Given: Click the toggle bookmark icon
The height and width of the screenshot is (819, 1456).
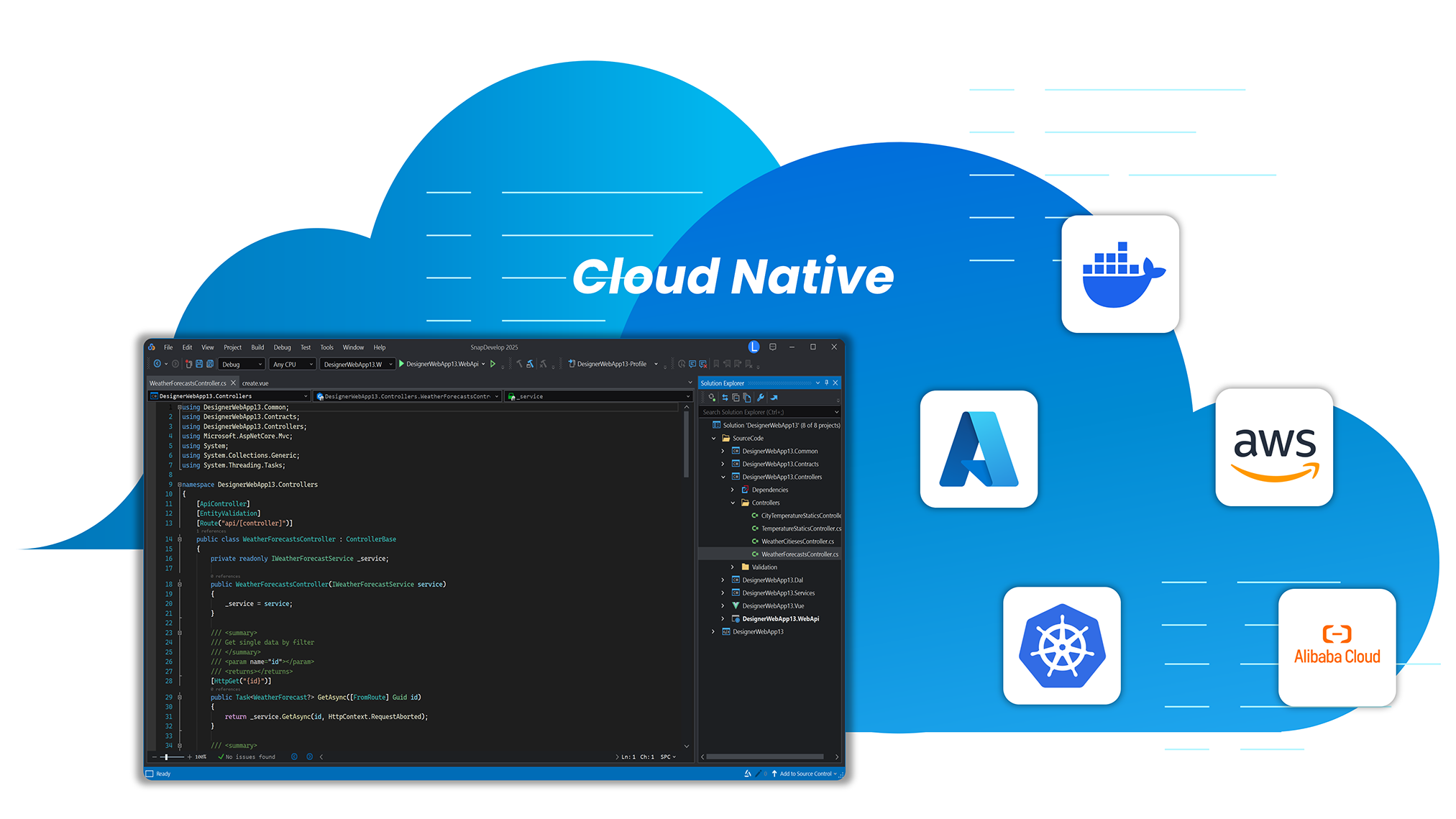Looking at the screenshot, I should pyautogui.click(x=716, y=364).
